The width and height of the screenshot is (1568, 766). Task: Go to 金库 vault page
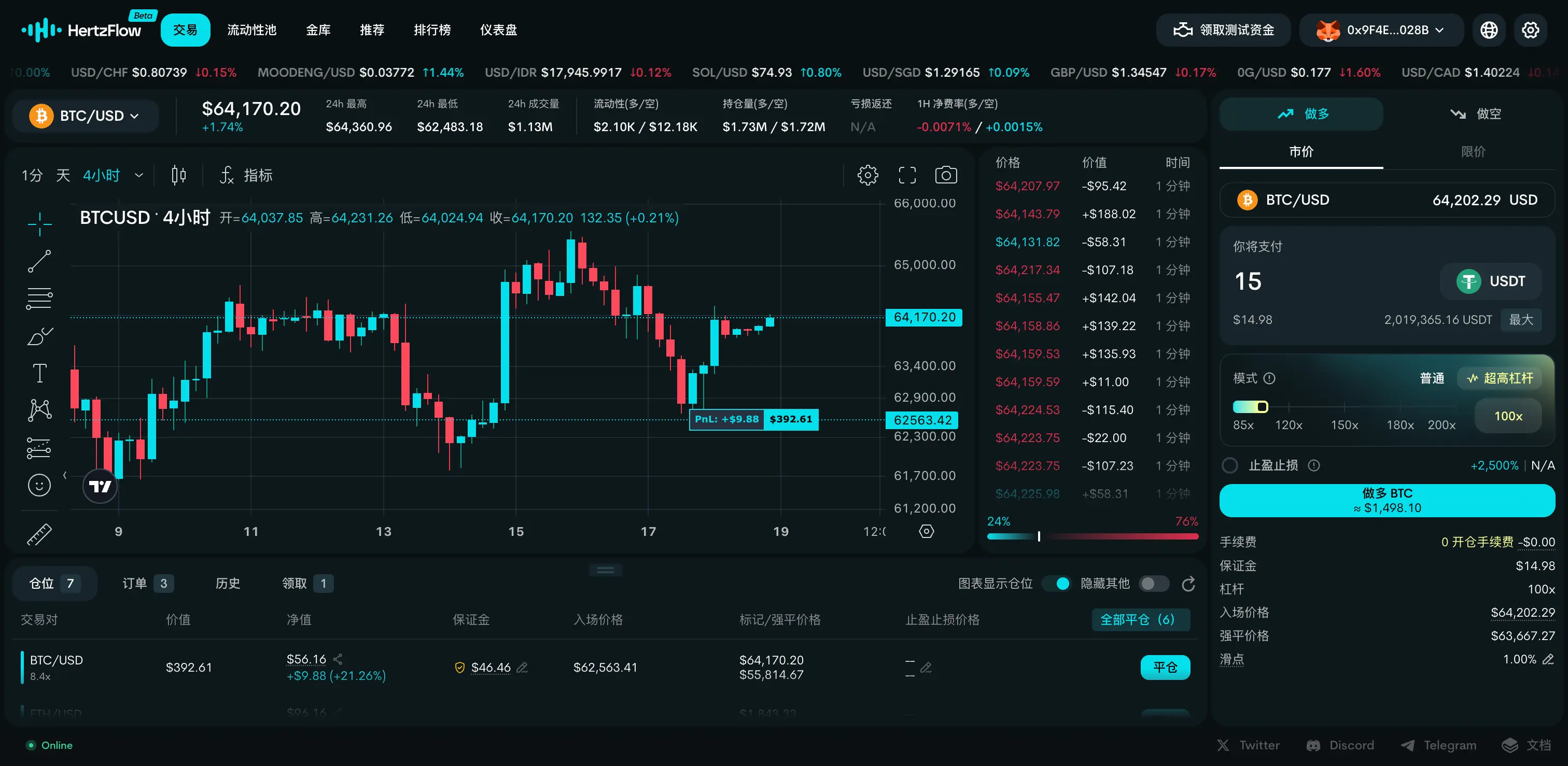(318, 30)
